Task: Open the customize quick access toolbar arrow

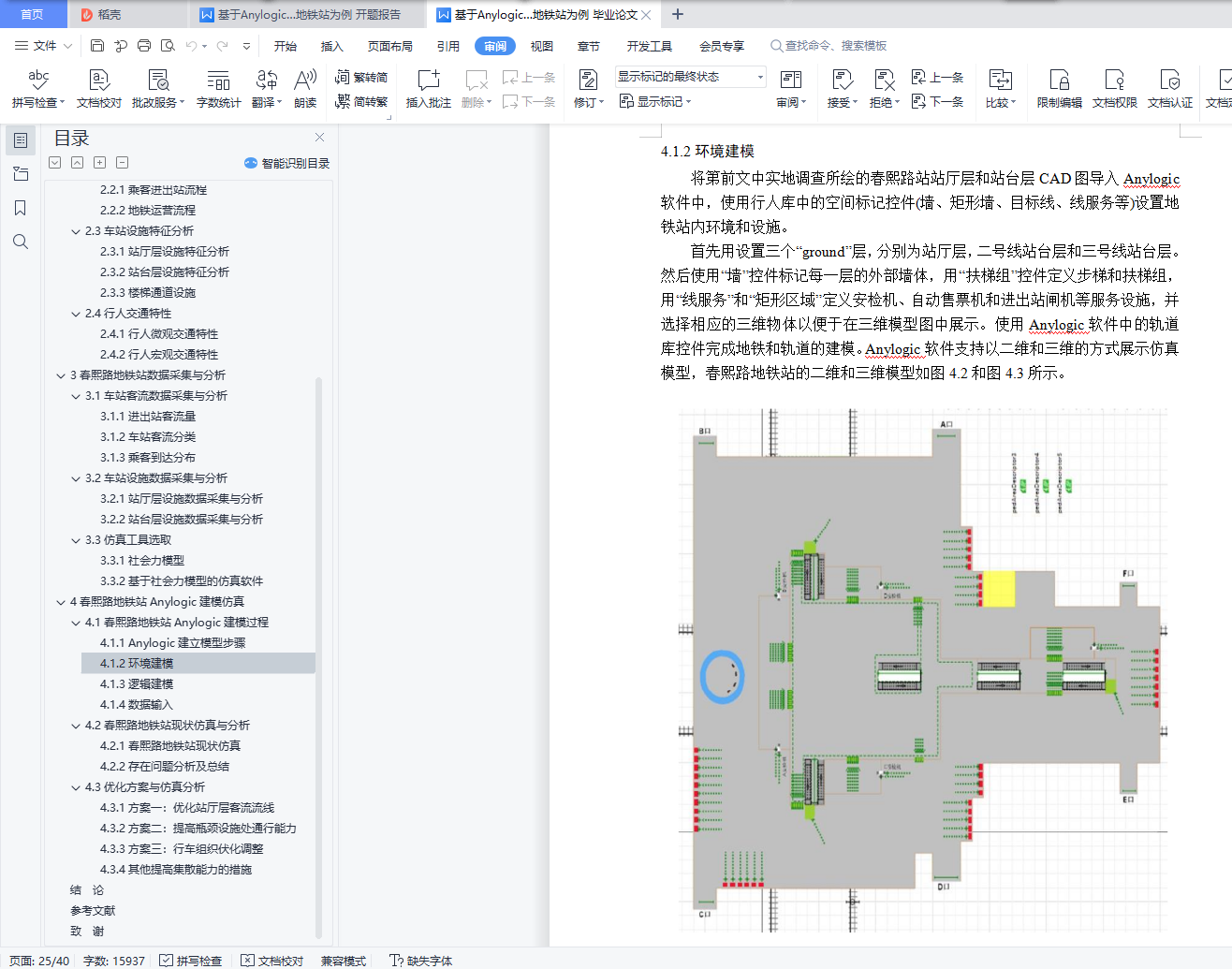Action: coord(246,45)
